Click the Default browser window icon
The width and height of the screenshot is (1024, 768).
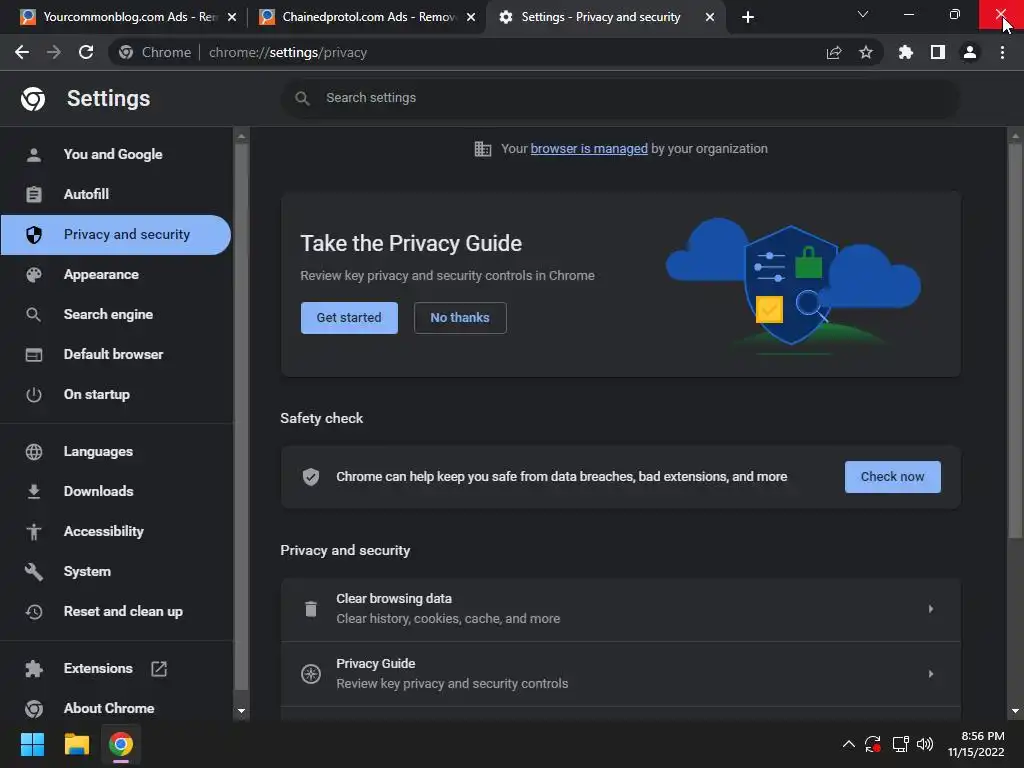33,355
